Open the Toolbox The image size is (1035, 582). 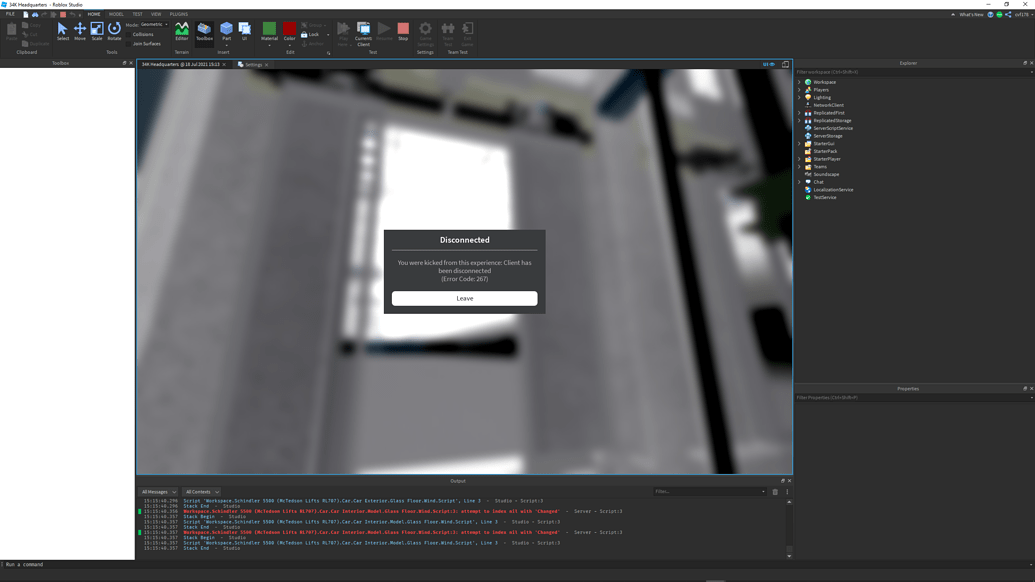tap(205, 33)
